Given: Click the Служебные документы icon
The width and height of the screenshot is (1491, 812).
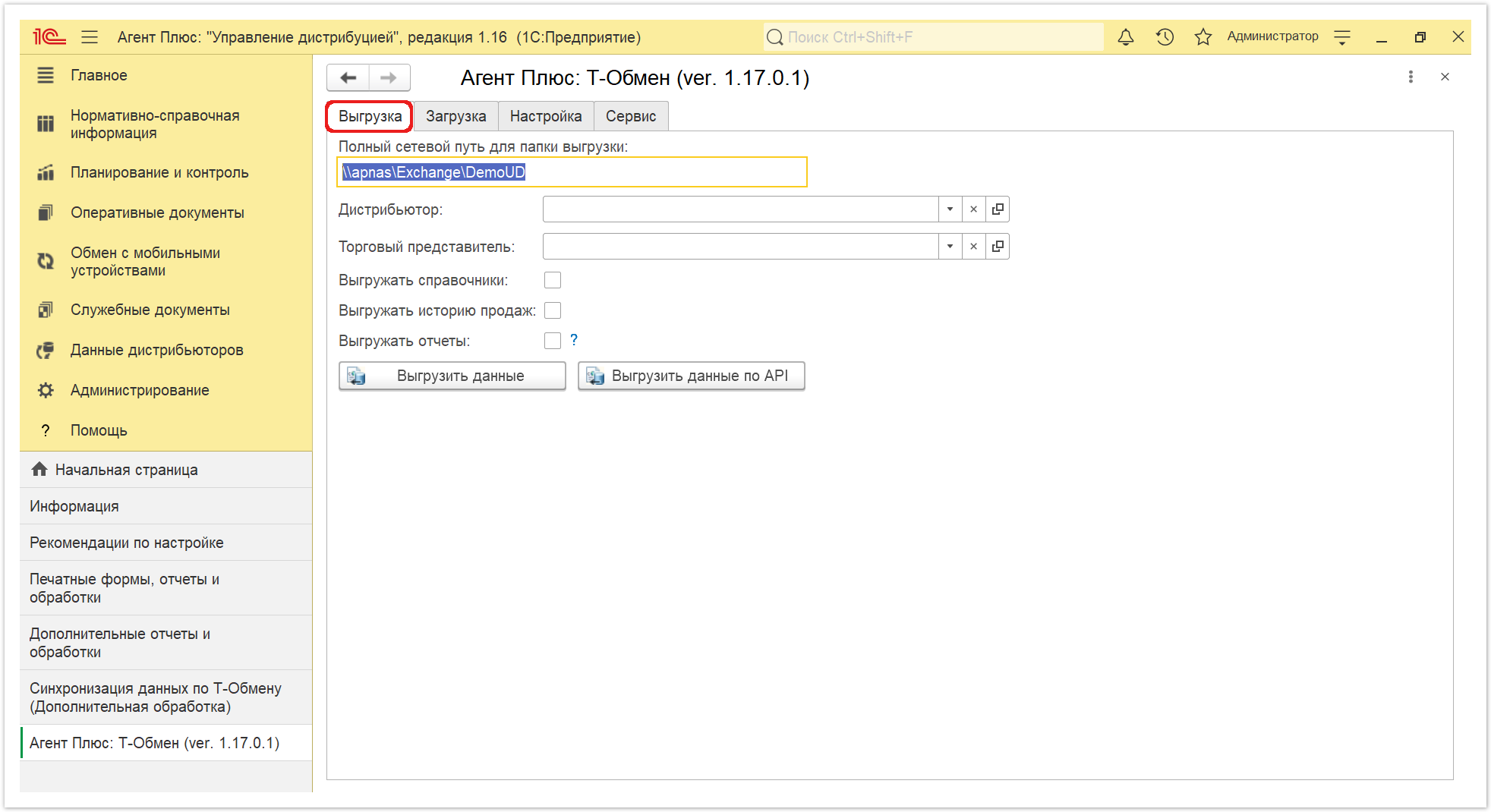Looking at the screenshot, I should [x=46, y=310].
